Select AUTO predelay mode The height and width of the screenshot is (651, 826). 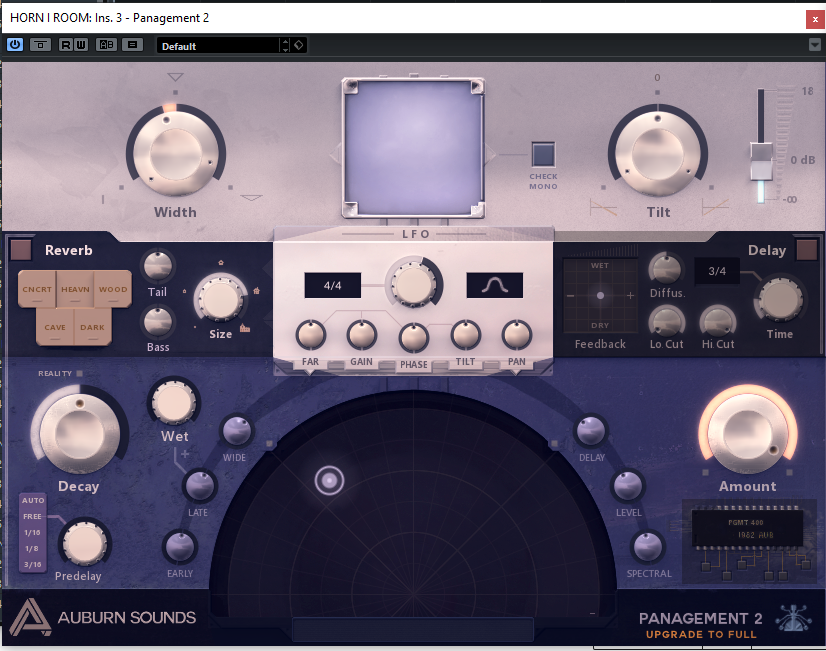pyautogui.click(x=33, y=500)
